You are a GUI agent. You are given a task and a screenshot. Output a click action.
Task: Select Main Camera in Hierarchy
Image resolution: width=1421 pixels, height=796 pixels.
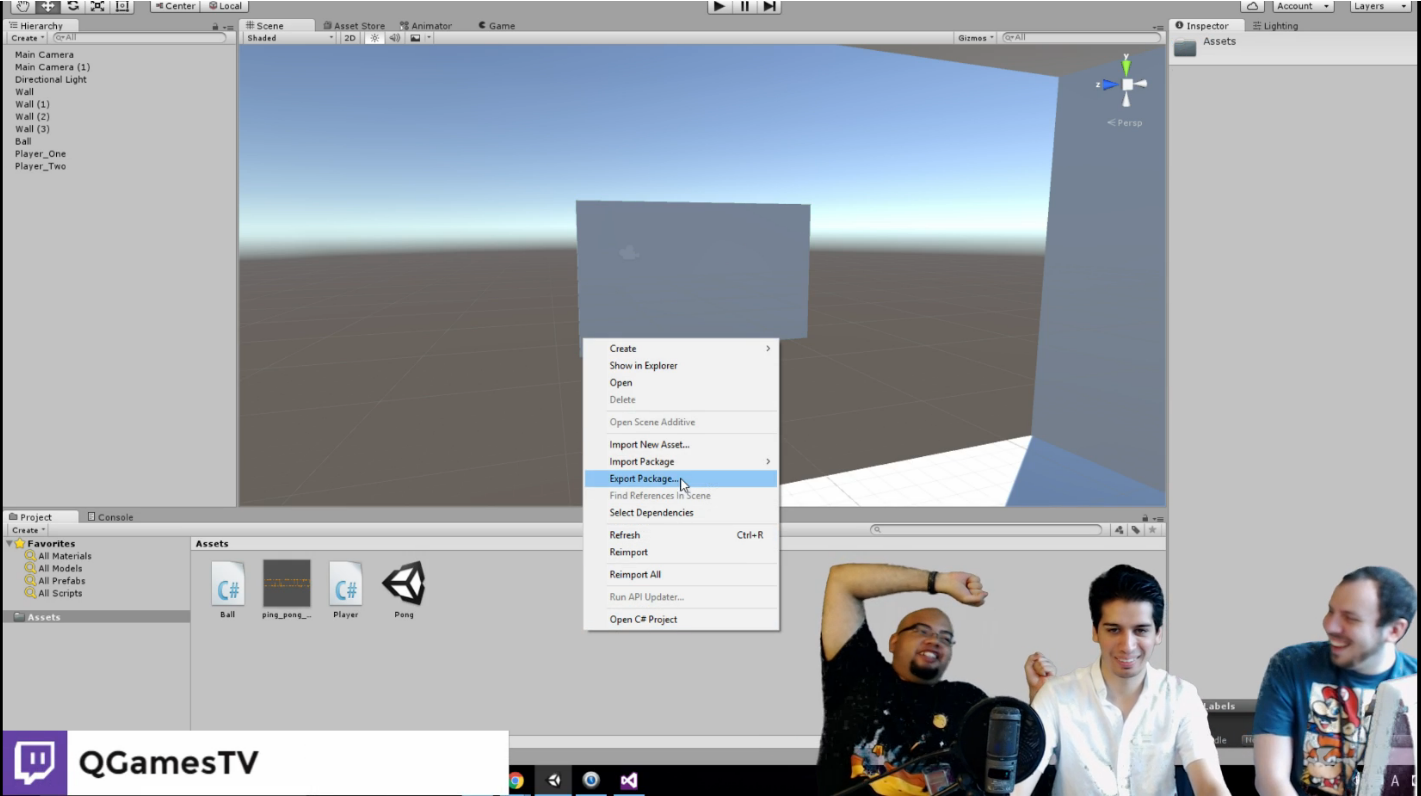point(44,55)
